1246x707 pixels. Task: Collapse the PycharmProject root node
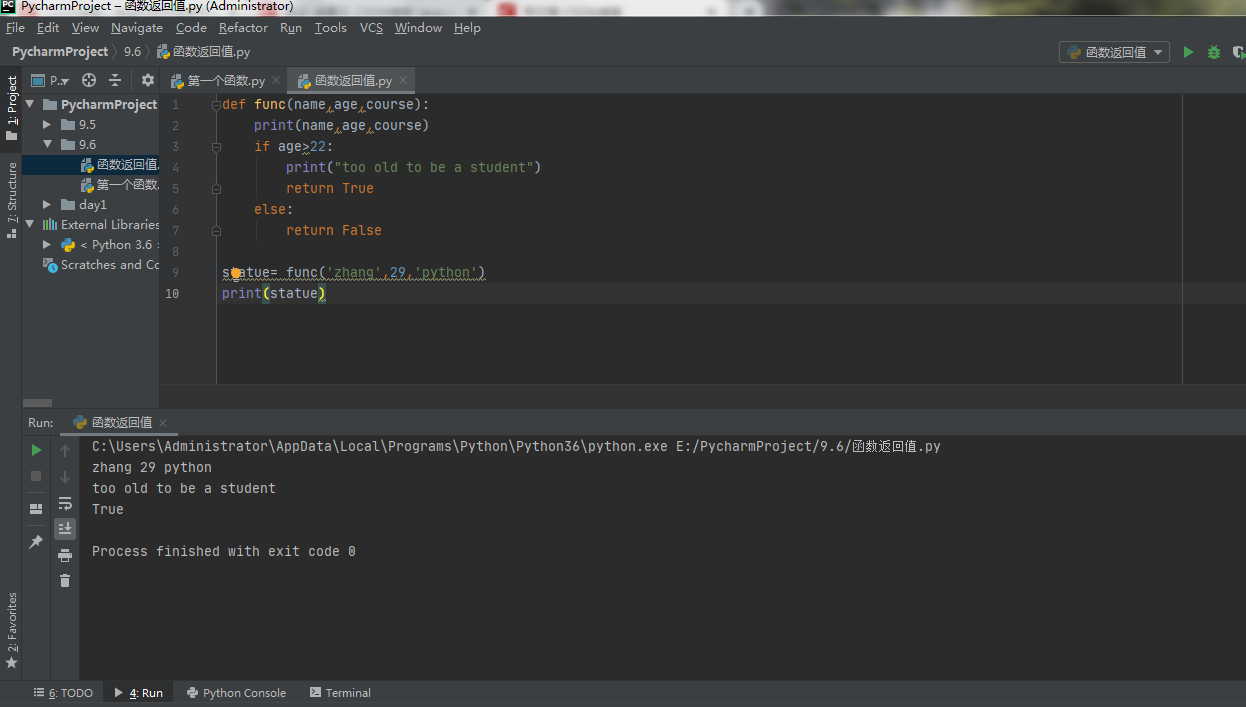click(x=29, y=104)
